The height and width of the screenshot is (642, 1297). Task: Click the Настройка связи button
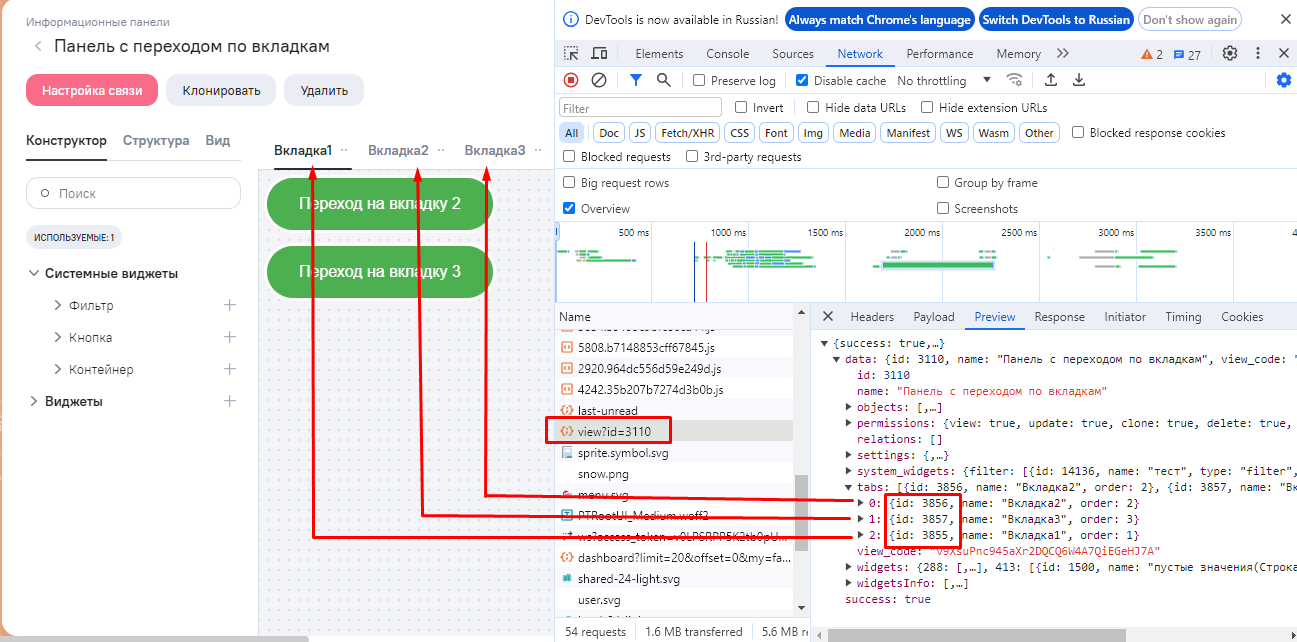coord(92,90)
